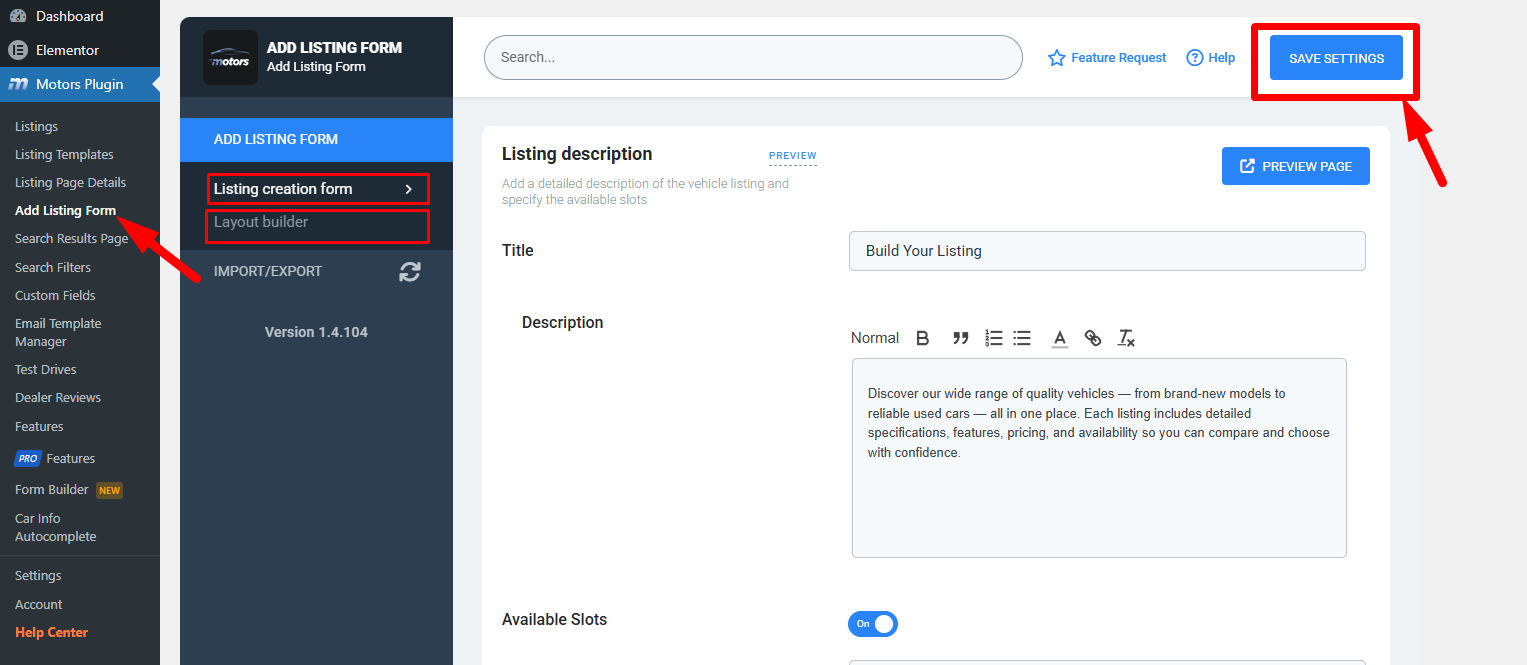Viewport: 1527px width, 665px height.
Task: Click the insert link icon
Action: (1093, 338)
